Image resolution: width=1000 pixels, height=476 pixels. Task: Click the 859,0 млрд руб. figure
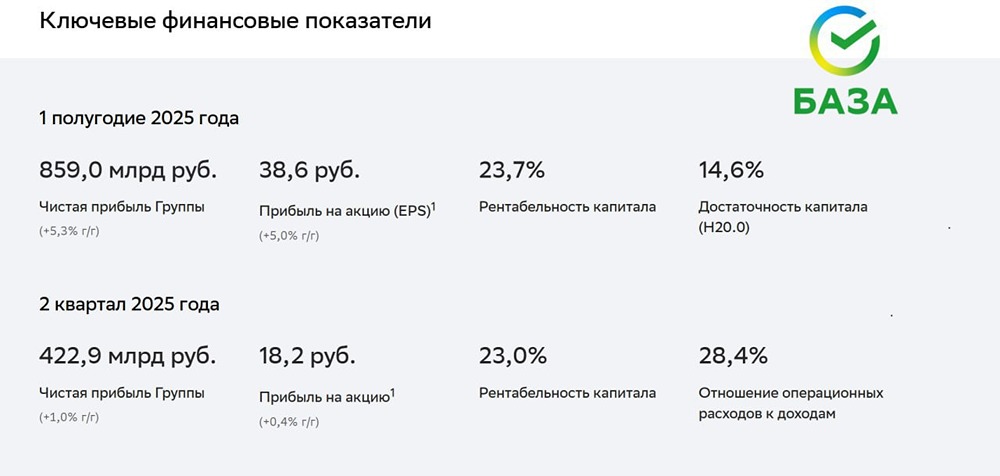128,171
